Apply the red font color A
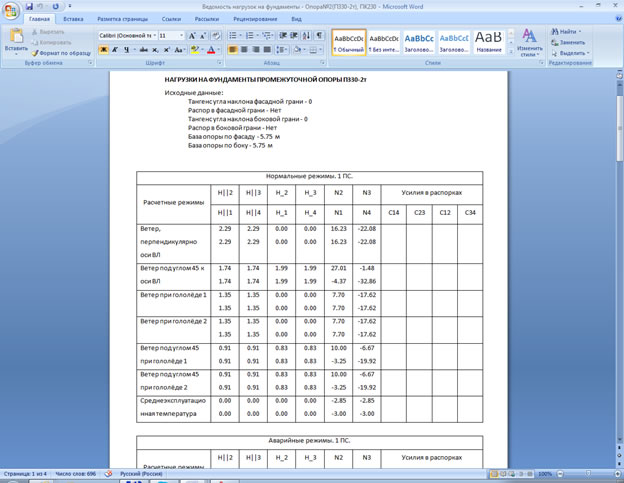624x483 pixels. (x=211, y=50)
